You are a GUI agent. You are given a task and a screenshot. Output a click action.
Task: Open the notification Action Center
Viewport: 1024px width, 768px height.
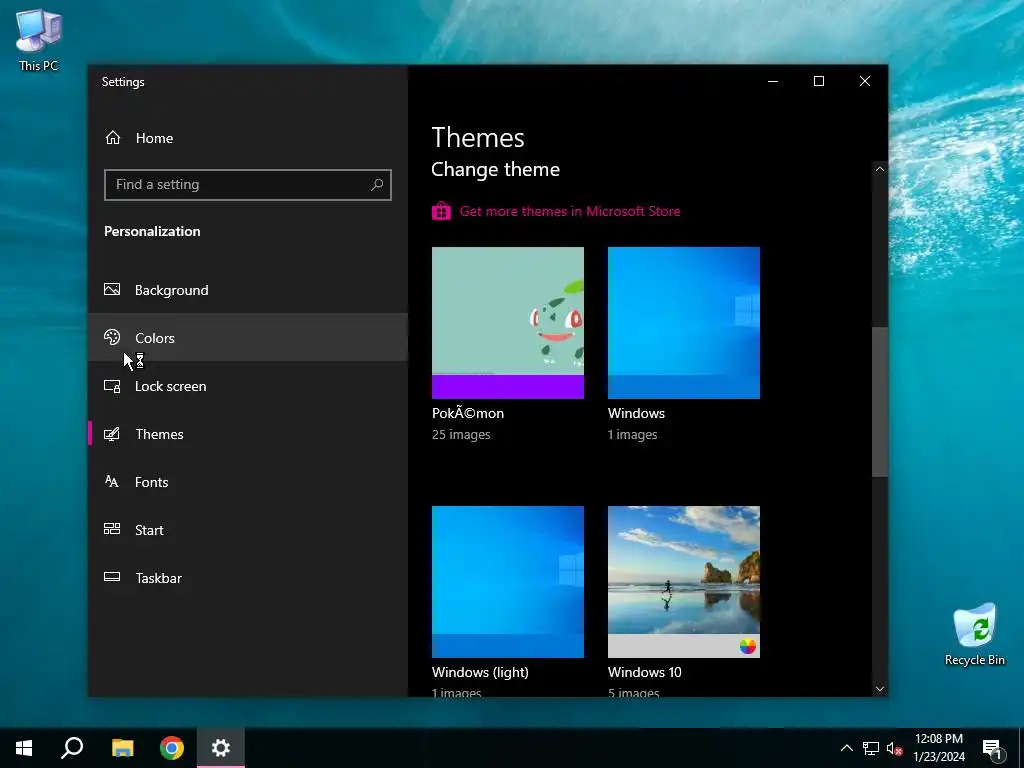pos(993,748)
